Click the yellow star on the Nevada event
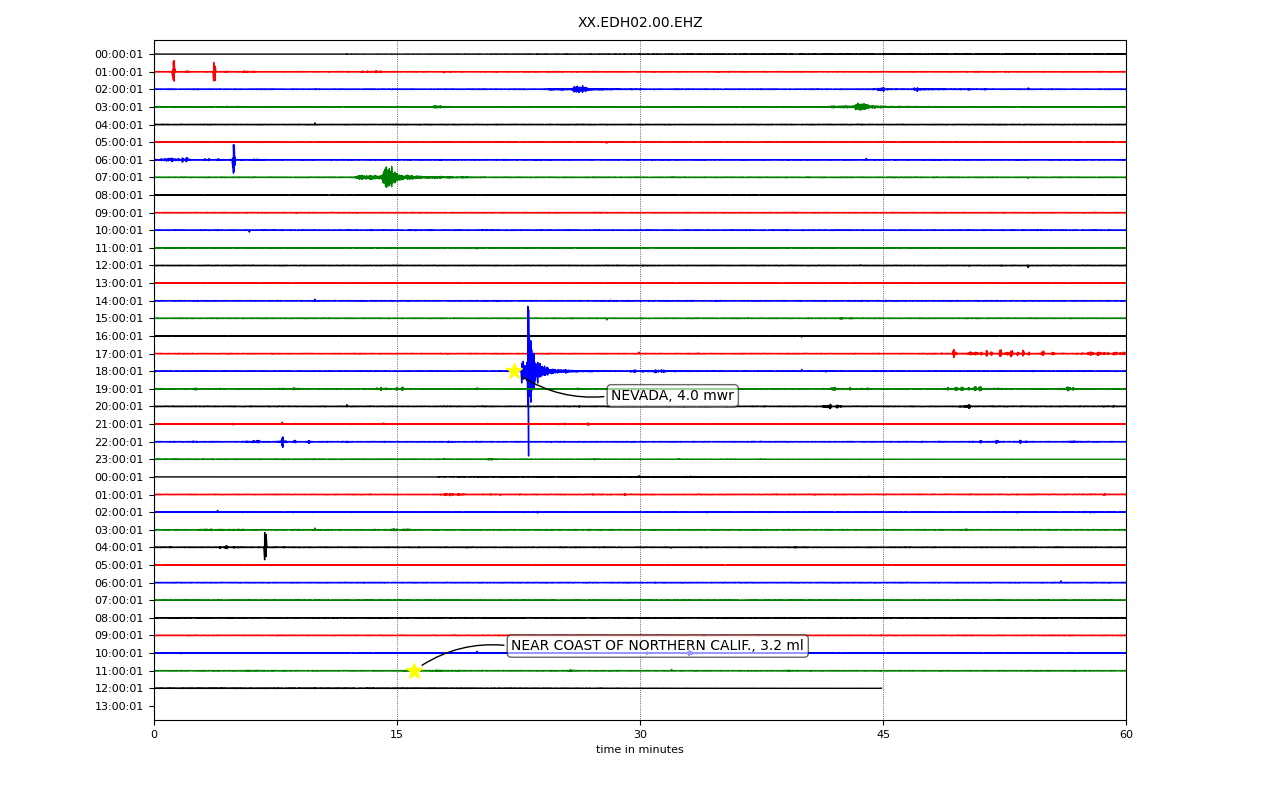Image resolution: width=1280 pixels, height=800 pixels. tap(514, 371)
